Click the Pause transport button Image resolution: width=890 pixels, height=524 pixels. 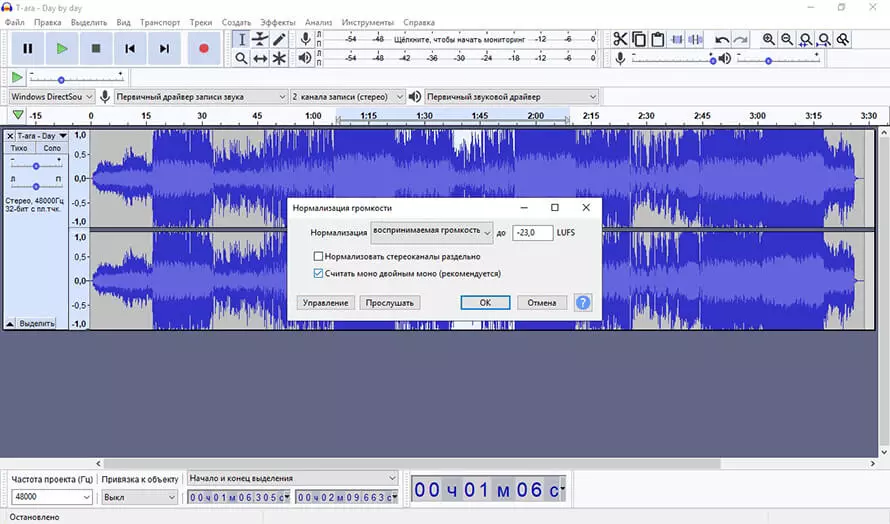coord(27,49)
